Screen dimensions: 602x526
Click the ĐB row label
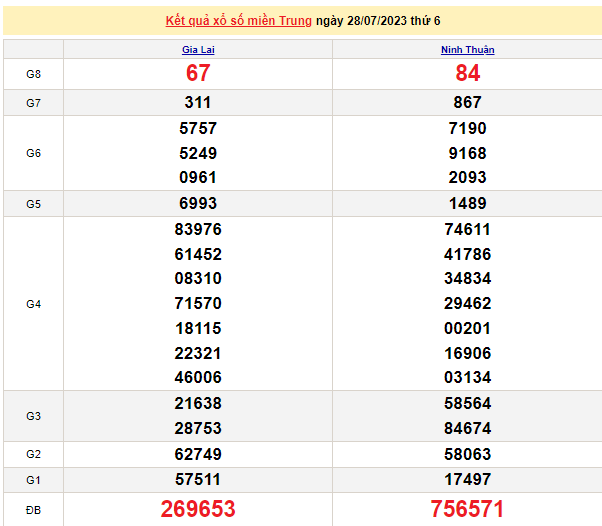coord(33,510)
